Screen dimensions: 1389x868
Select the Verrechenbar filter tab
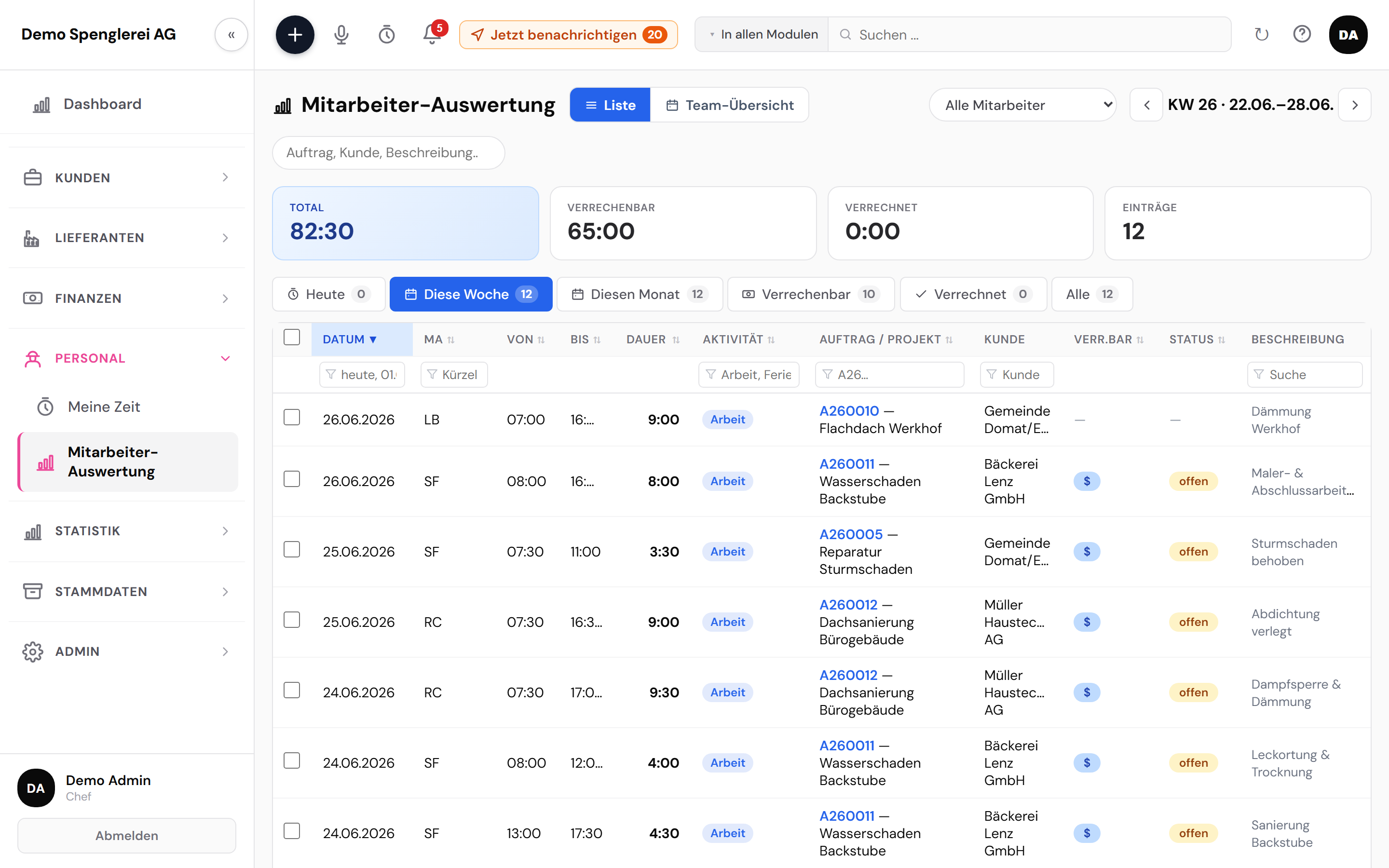pyautogui.click(x=810, y=294)
